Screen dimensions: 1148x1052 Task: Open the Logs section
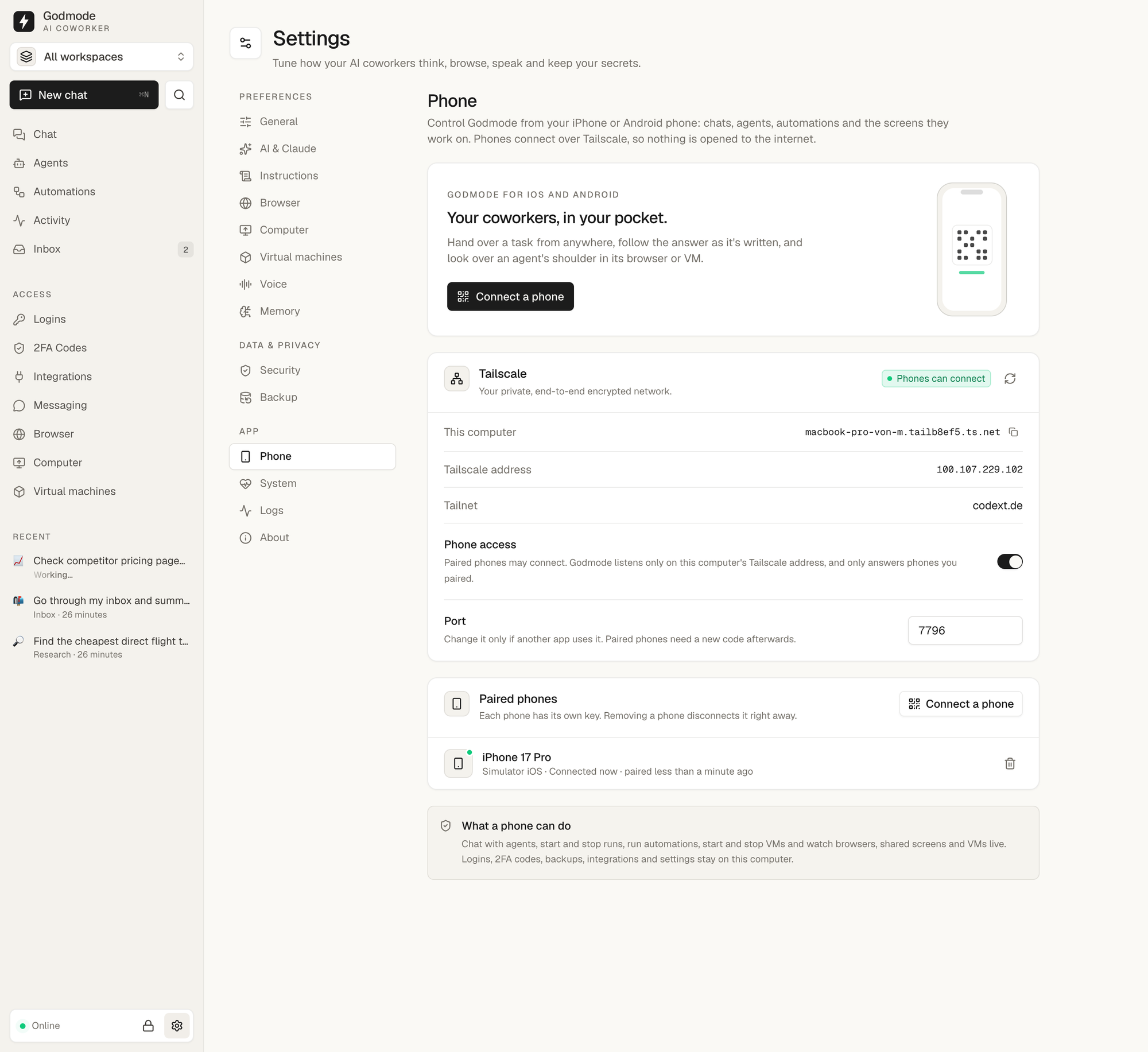pyautogui.click(x=312, y=510)
